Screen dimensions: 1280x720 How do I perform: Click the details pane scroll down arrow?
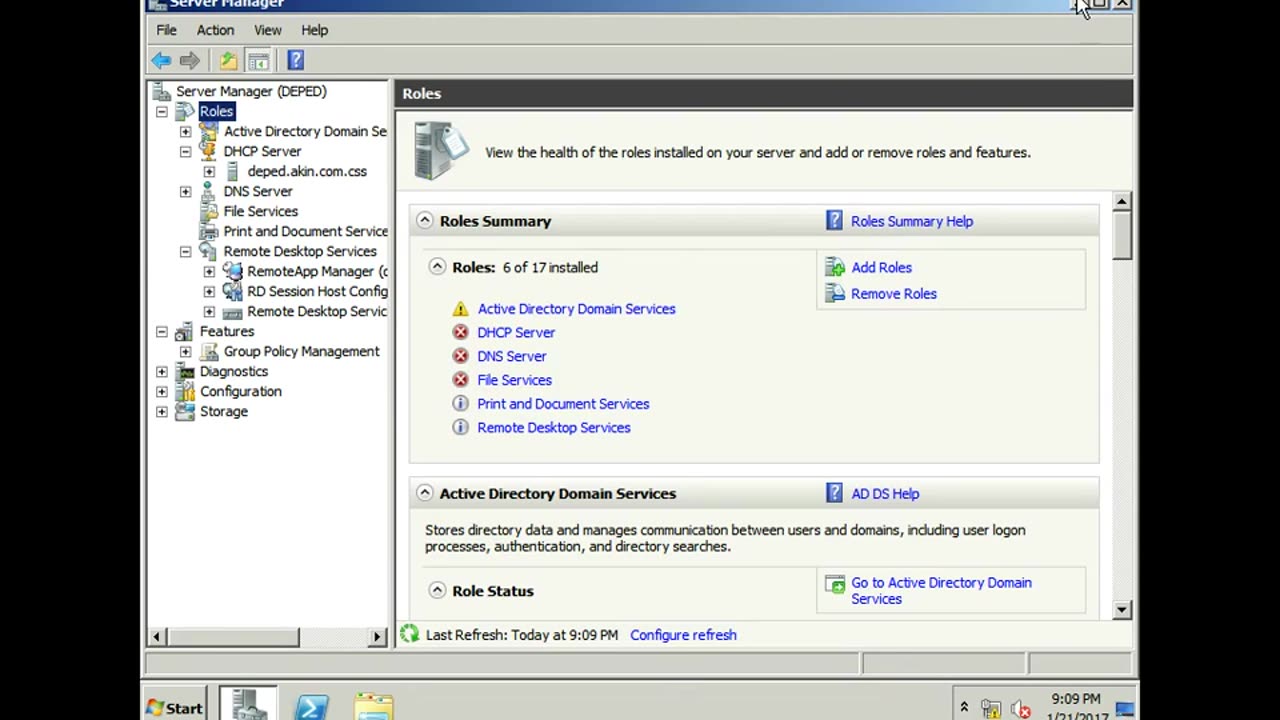[1122, 609]
